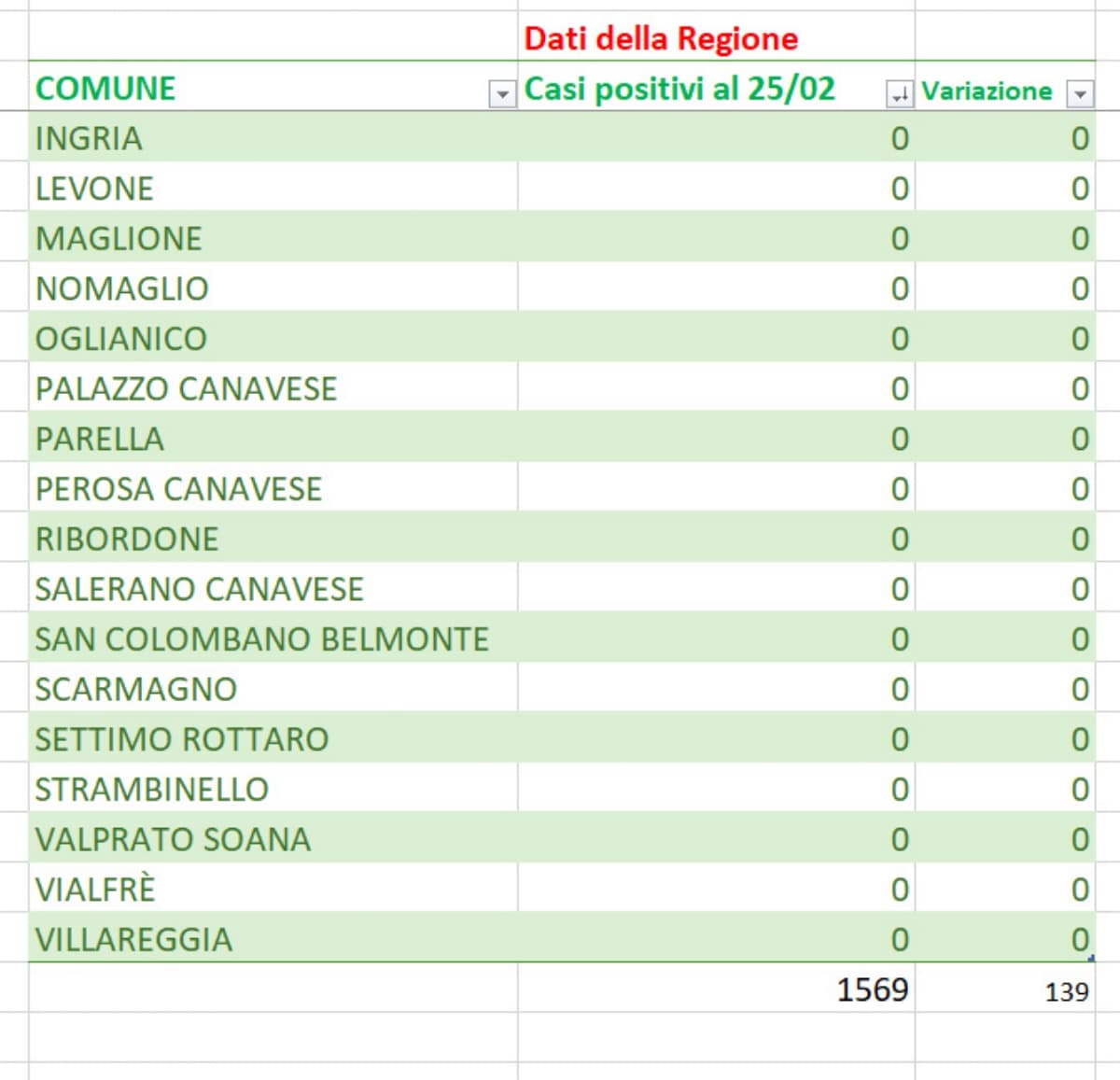Select the INGRIA cell
Screen dimensions: 1120x1080
pos(89,138)
